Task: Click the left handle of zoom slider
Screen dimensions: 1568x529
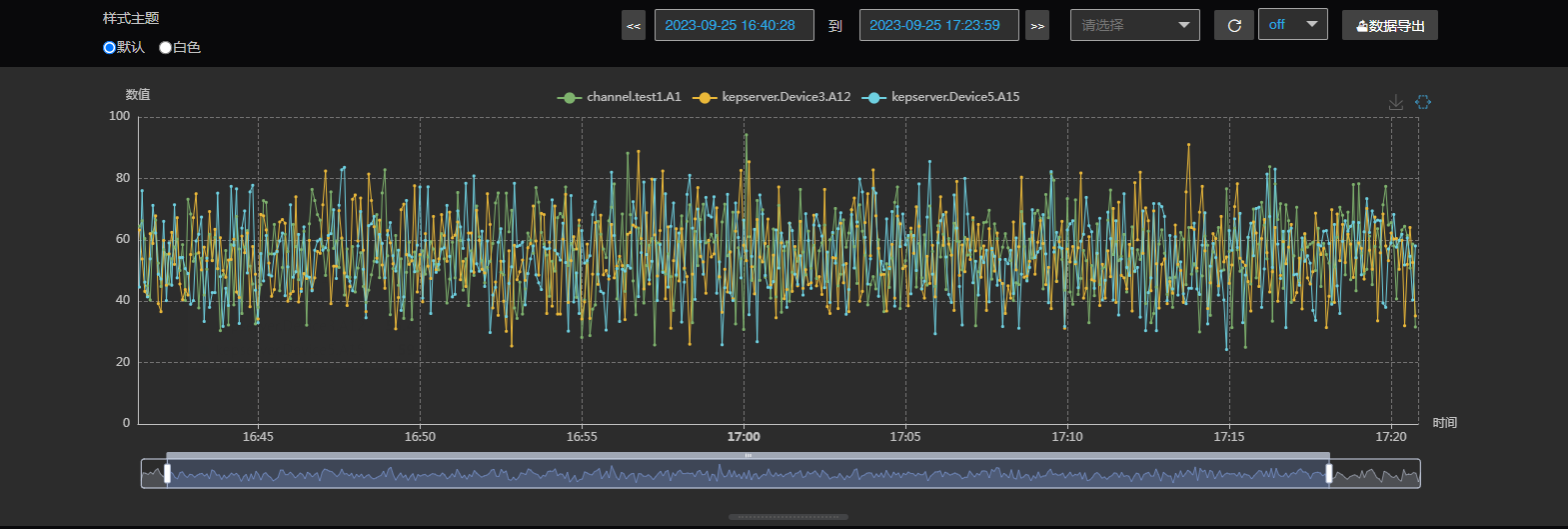Action: click(x=167, y=474)
